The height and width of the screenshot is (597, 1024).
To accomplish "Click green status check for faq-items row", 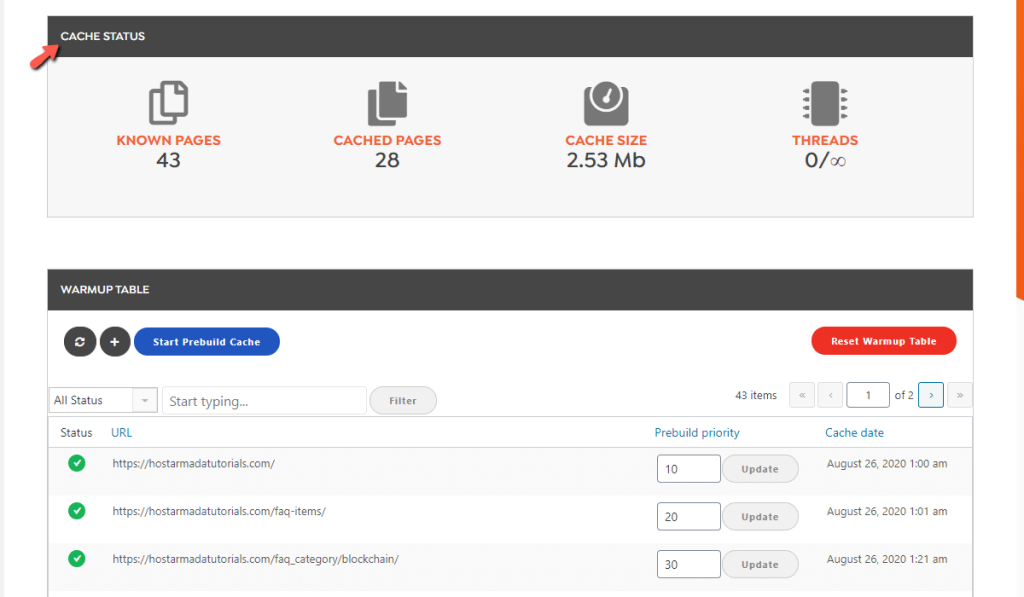I will [x=76, y=511].
